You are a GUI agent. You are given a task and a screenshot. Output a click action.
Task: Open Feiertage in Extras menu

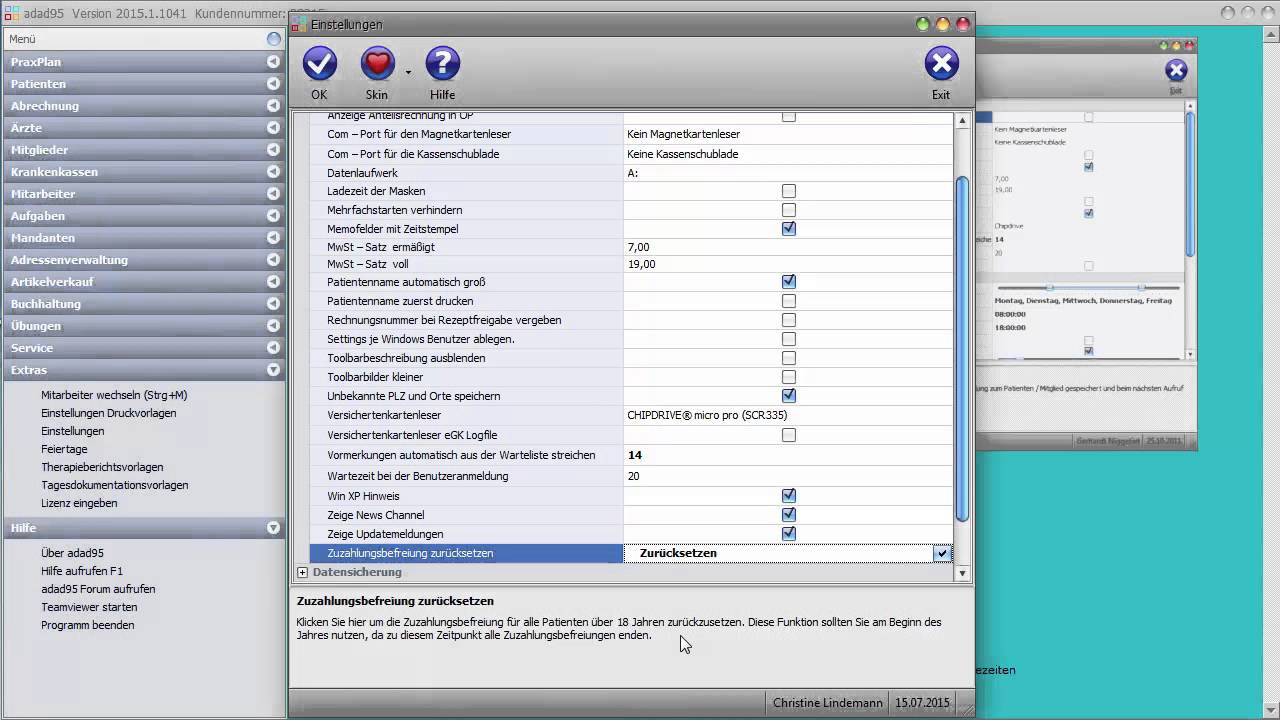(64, 449)
